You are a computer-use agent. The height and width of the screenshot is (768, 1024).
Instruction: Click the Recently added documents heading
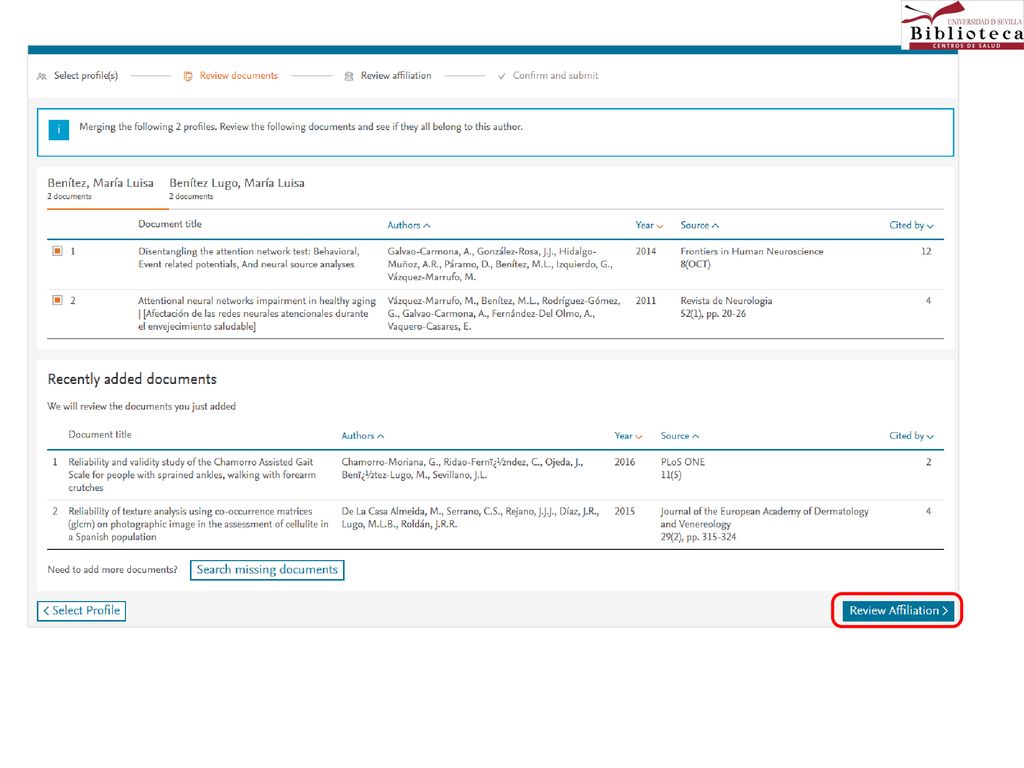pos(132,379)
